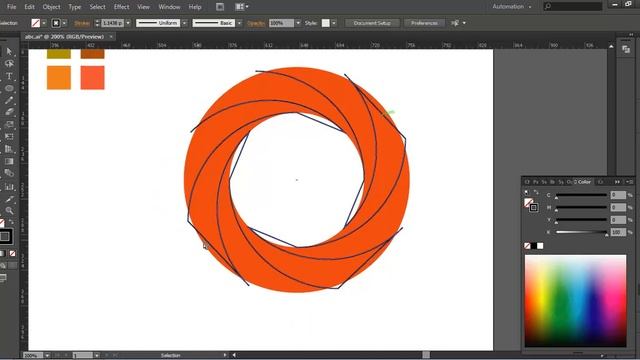Open the Go to Bridge icon
640x360 pixels.
pos(220,7)
